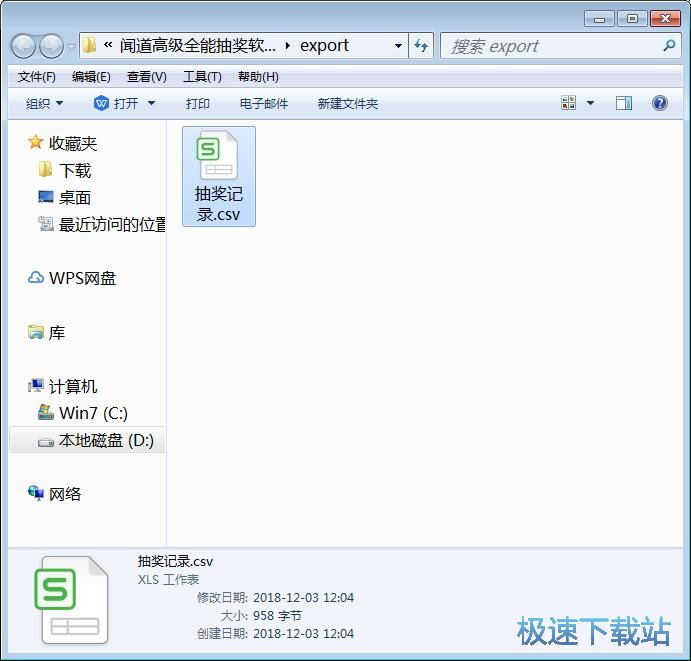Image resolution: width=691 pixels, height=661 pixels.
Task: Minimize the export window
Action: coord(599,19)
